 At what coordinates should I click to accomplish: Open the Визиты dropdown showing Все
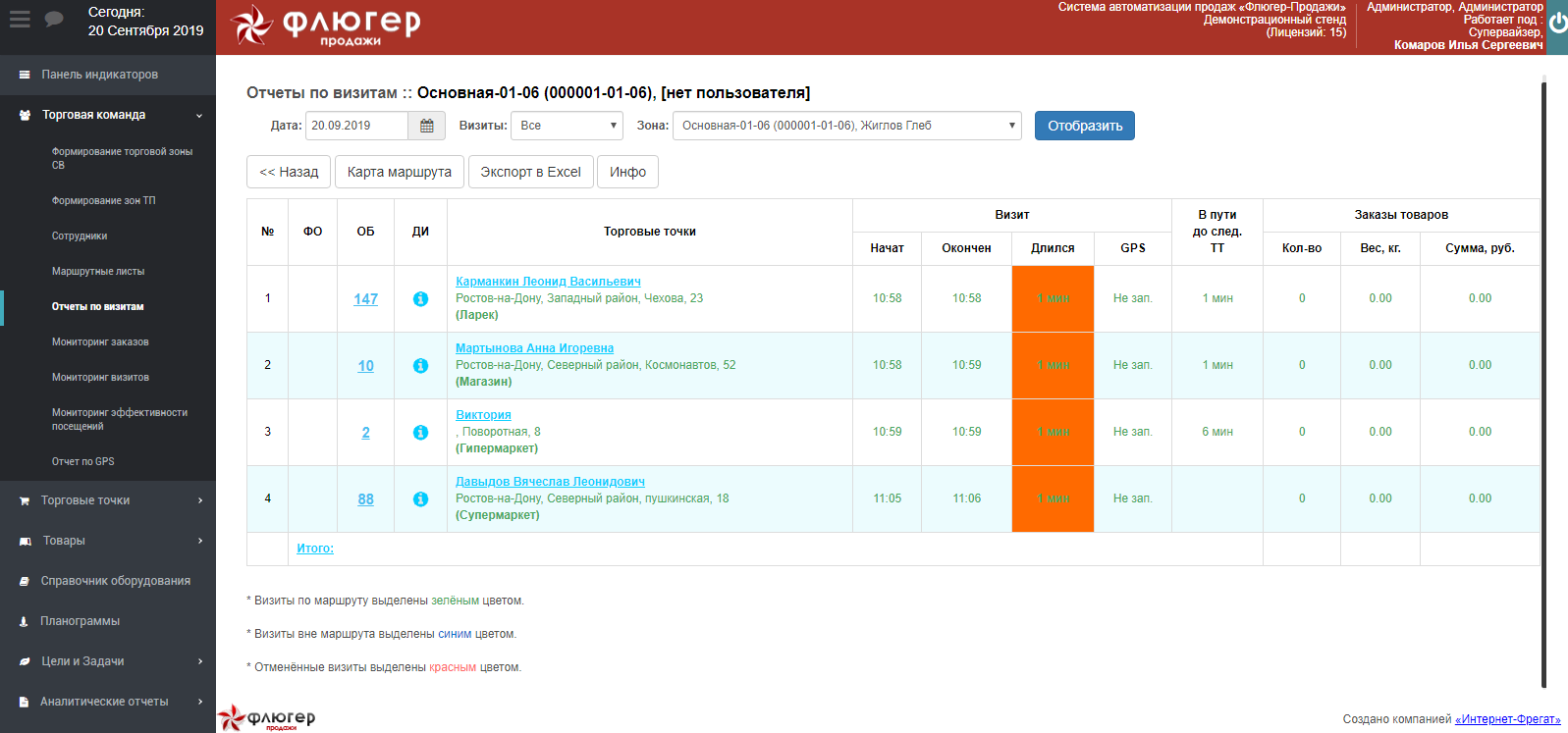click(x=567, y=126)
